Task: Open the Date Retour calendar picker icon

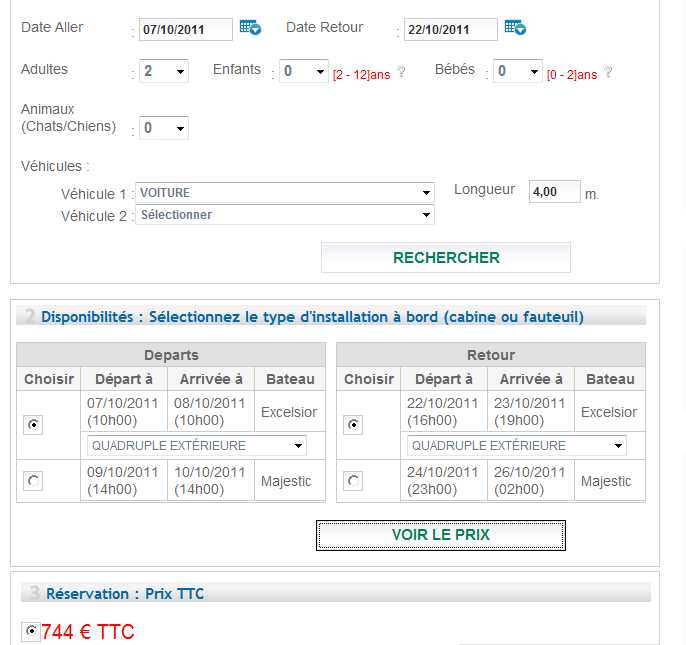Action: pyautogui.click(x=515, y=28)
